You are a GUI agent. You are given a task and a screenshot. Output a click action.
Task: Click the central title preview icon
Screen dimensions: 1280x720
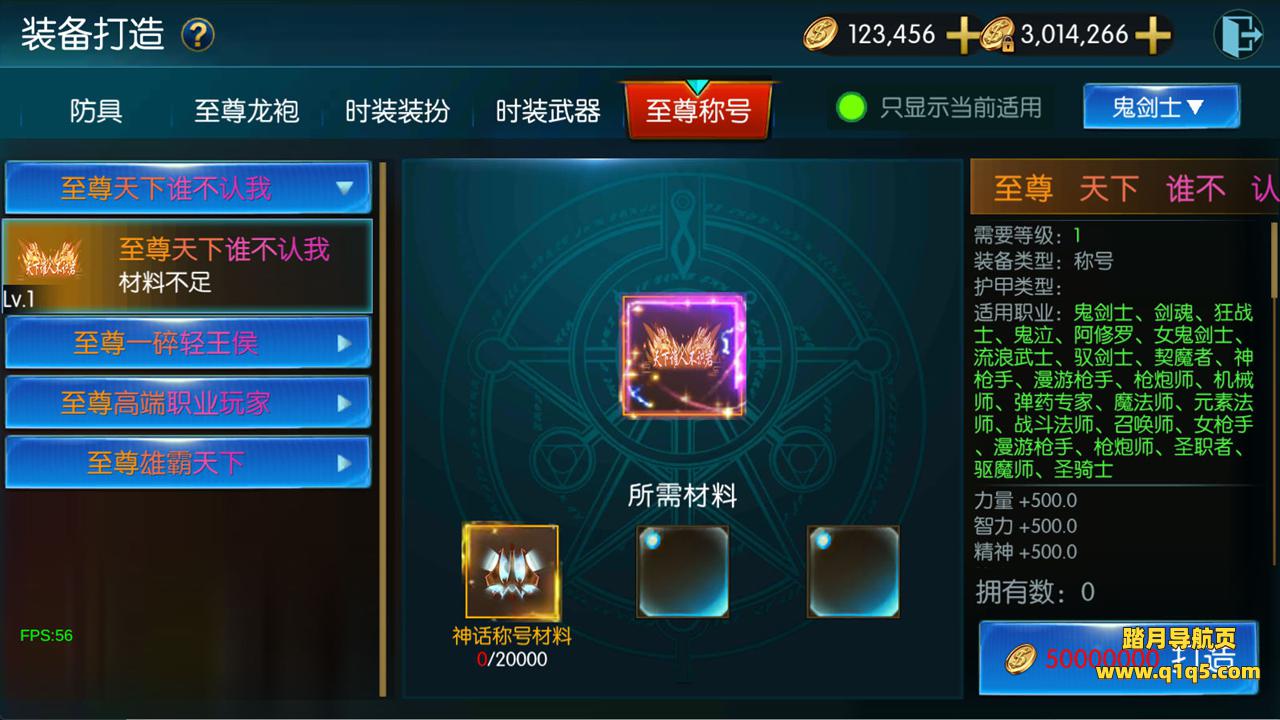click(684, 356)
